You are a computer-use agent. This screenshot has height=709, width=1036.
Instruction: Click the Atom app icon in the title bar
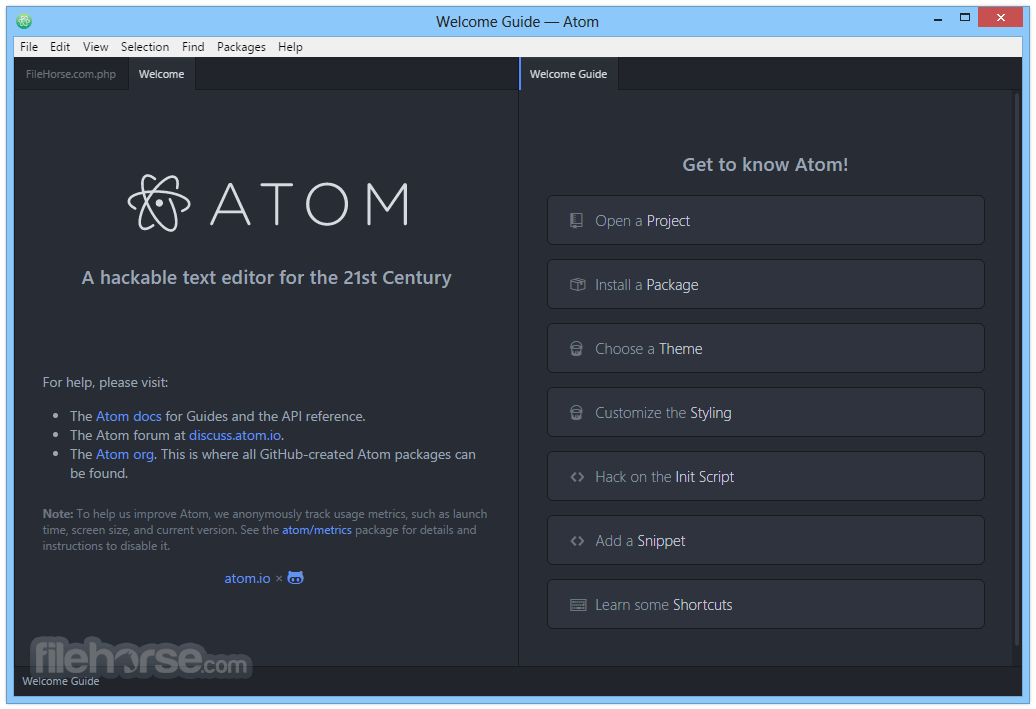pos(24,21)
